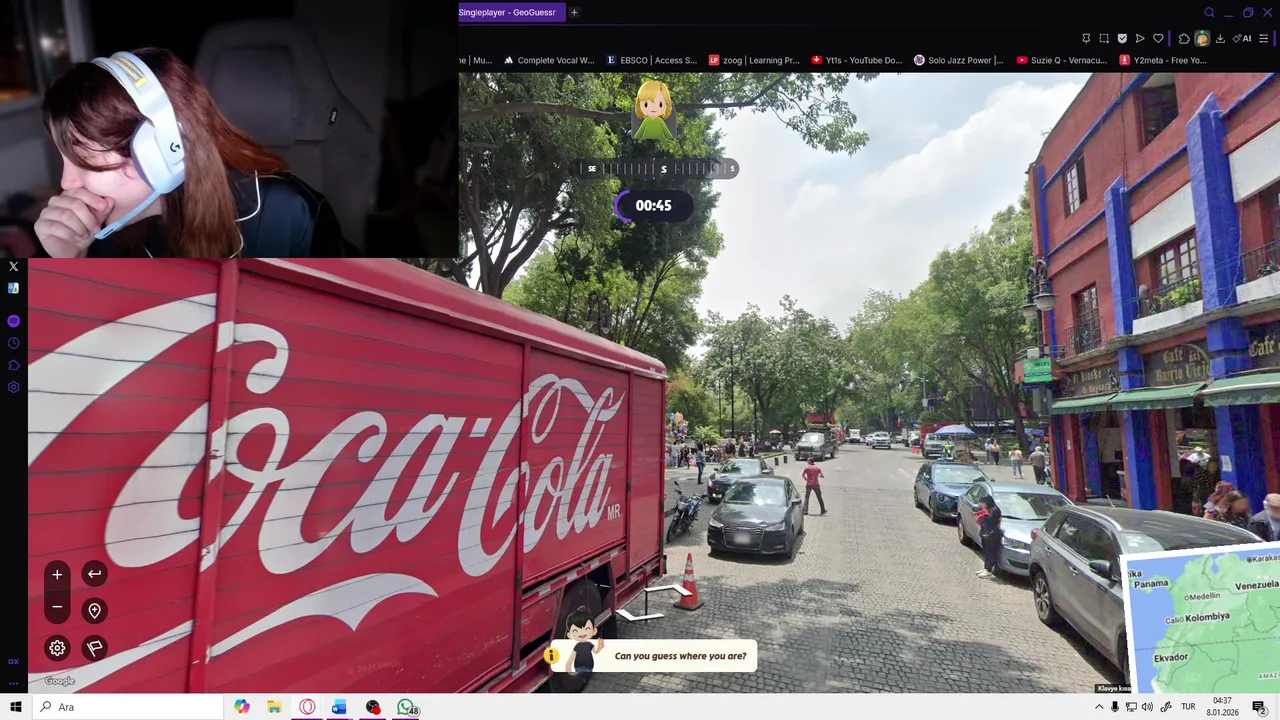Open ad blocker shield icon
The width and height of the screenshot is (1280, 720).
point(1122,38)
